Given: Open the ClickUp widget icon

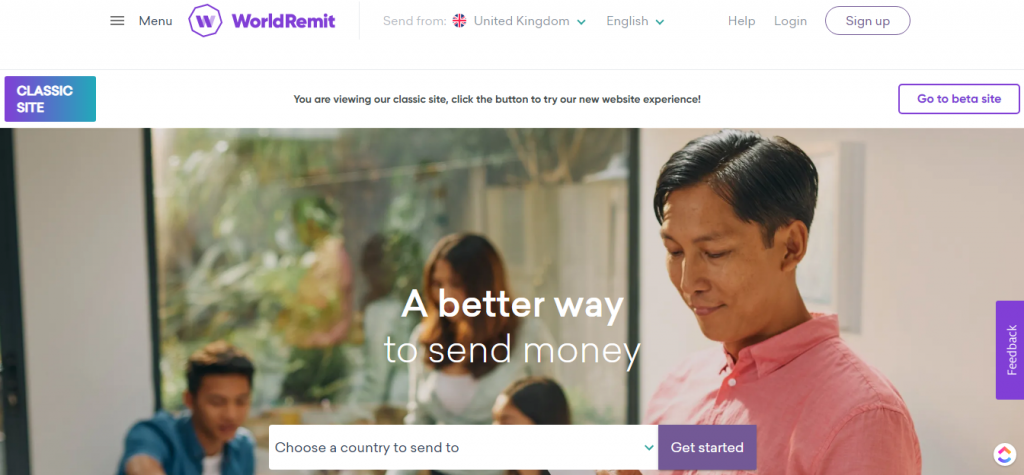Looking at the screenshot, I should [x=1005, y=453].
